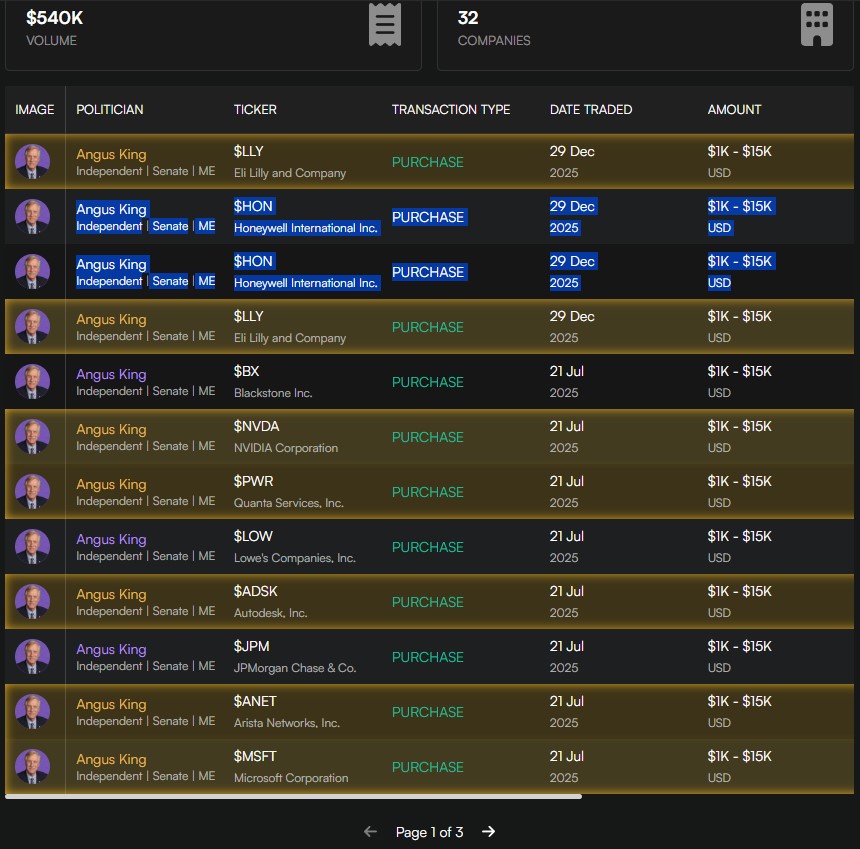Screen dimensions: 860x849
Task: Click Angus King avatar in $MSFT row
Action: coord(32,766)
